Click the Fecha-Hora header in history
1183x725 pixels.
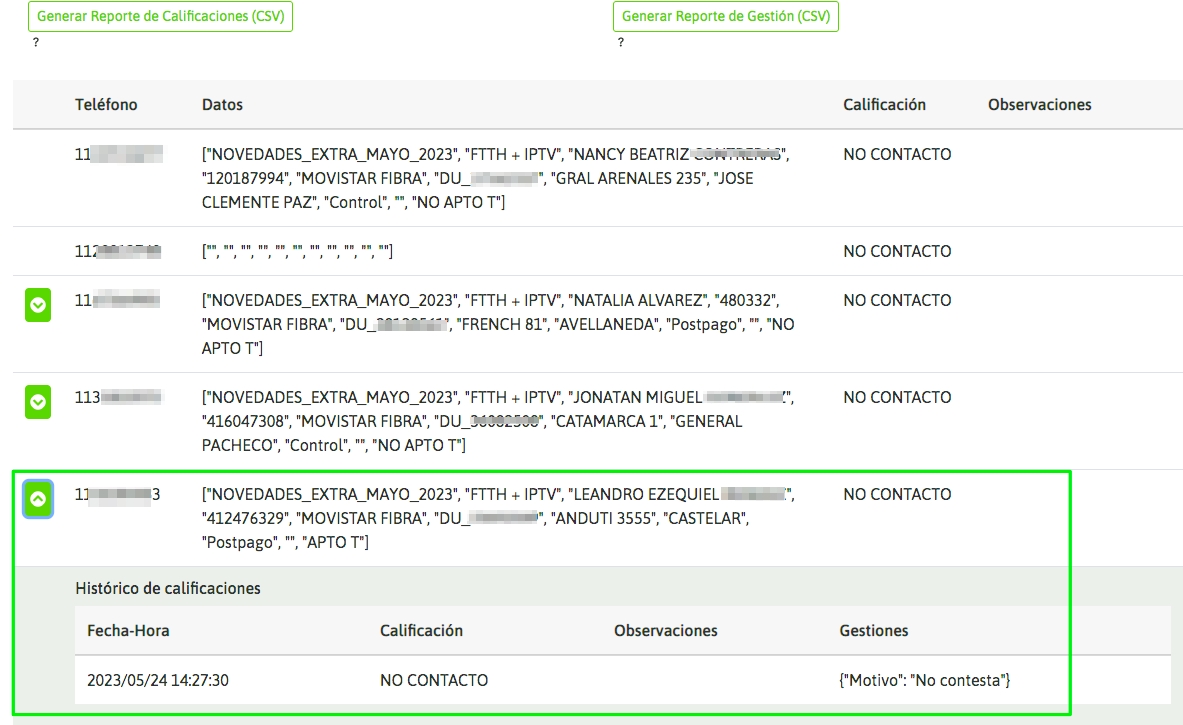[x=128, y=631]
